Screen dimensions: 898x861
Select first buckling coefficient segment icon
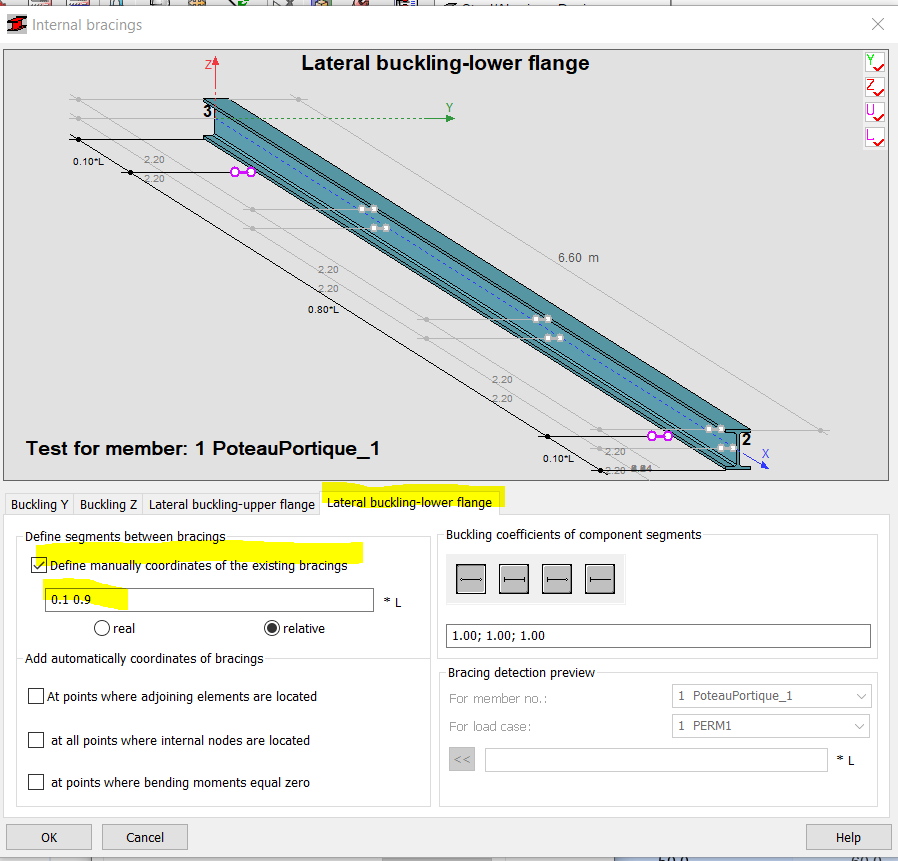click(x=470, y=578)
